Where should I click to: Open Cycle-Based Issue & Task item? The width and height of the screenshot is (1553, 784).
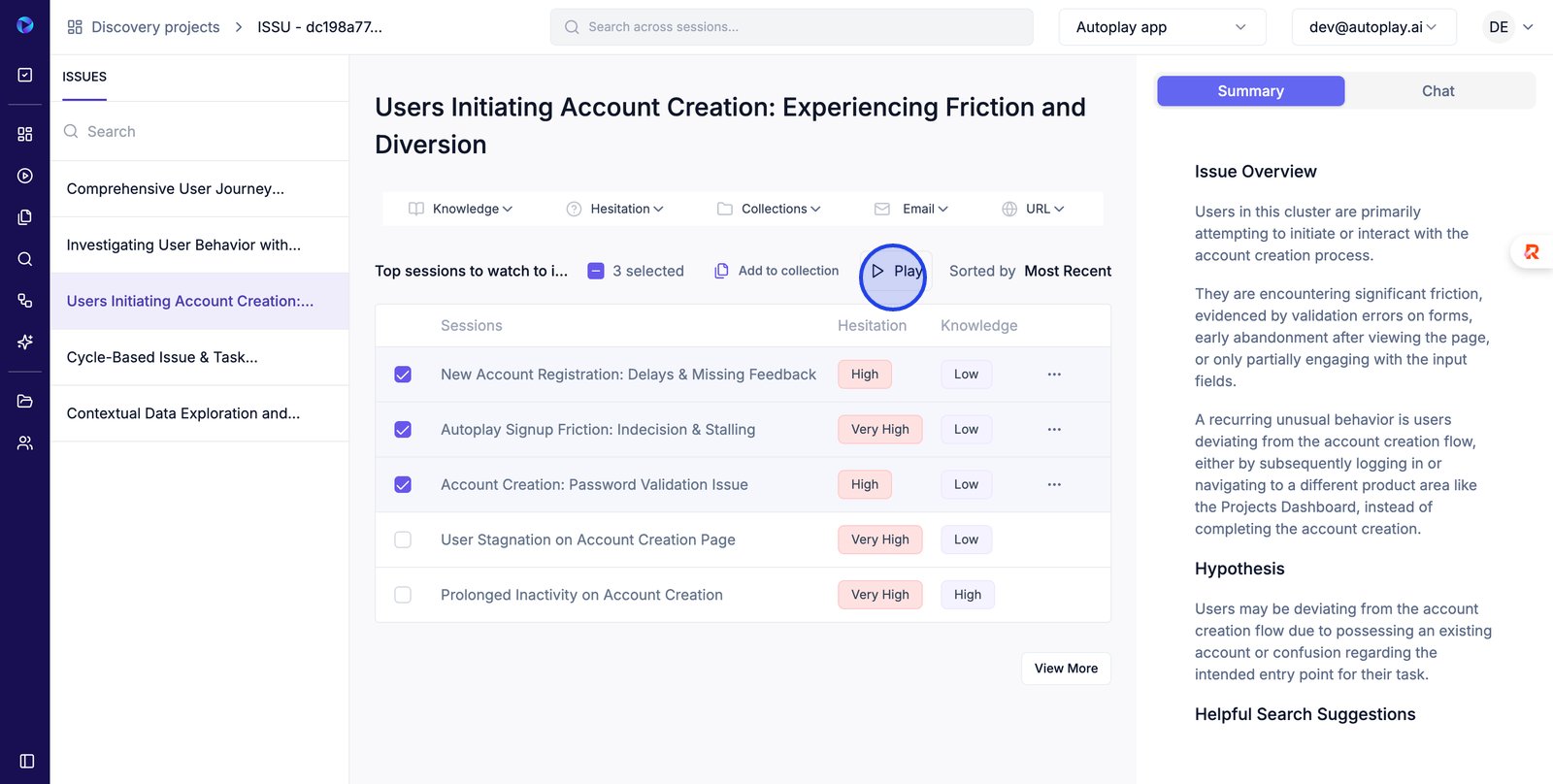[x=162, y=357]
